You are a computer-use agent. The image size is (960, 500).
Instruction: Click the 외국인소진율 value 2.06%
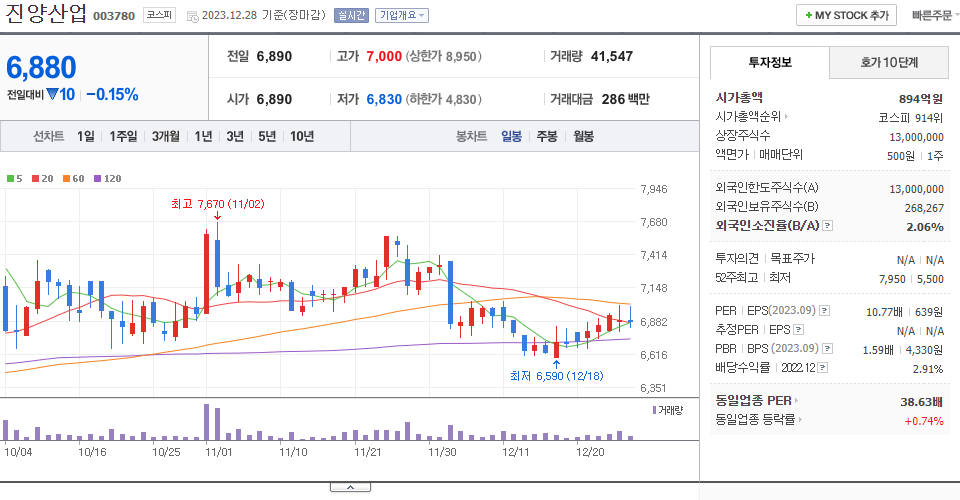point(924,226)
